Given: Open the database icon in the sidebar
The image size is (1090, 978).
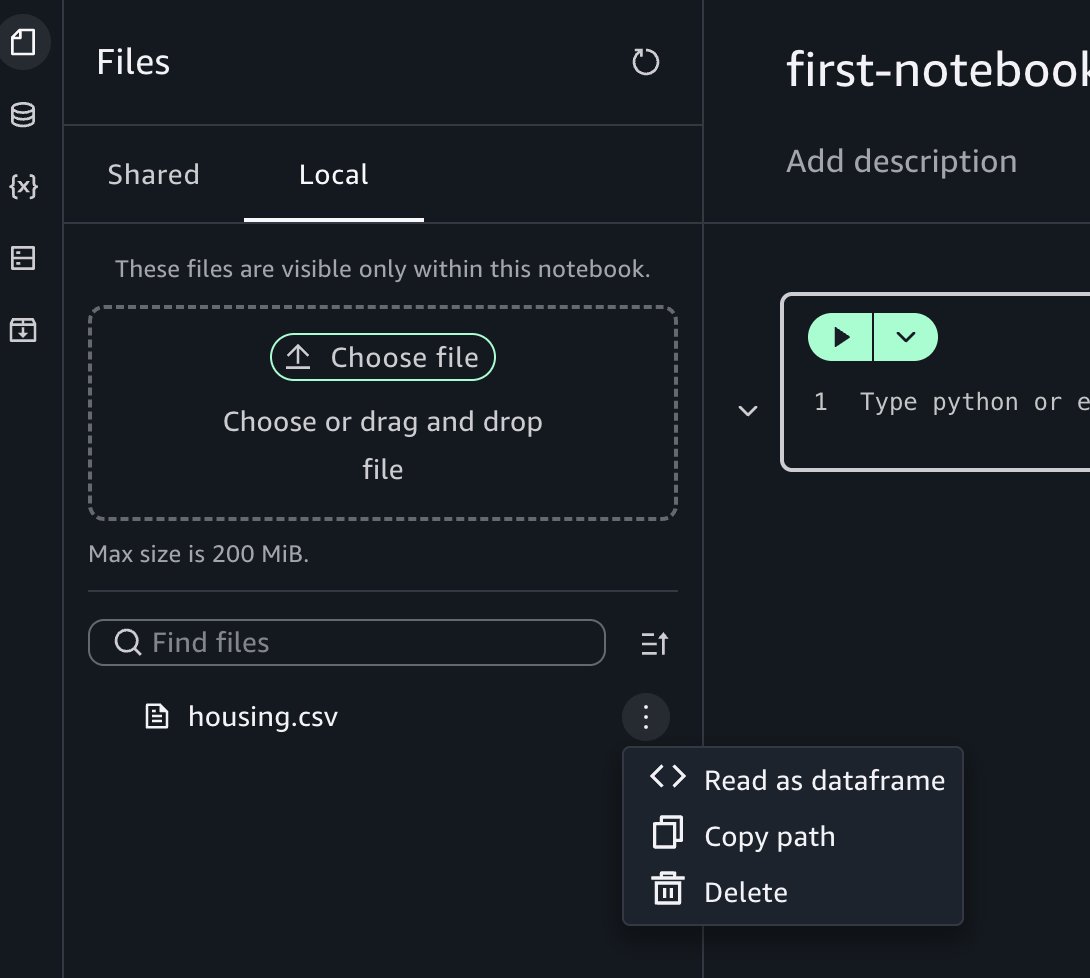Looking at the screenshot, I should (x=23, y=115).
